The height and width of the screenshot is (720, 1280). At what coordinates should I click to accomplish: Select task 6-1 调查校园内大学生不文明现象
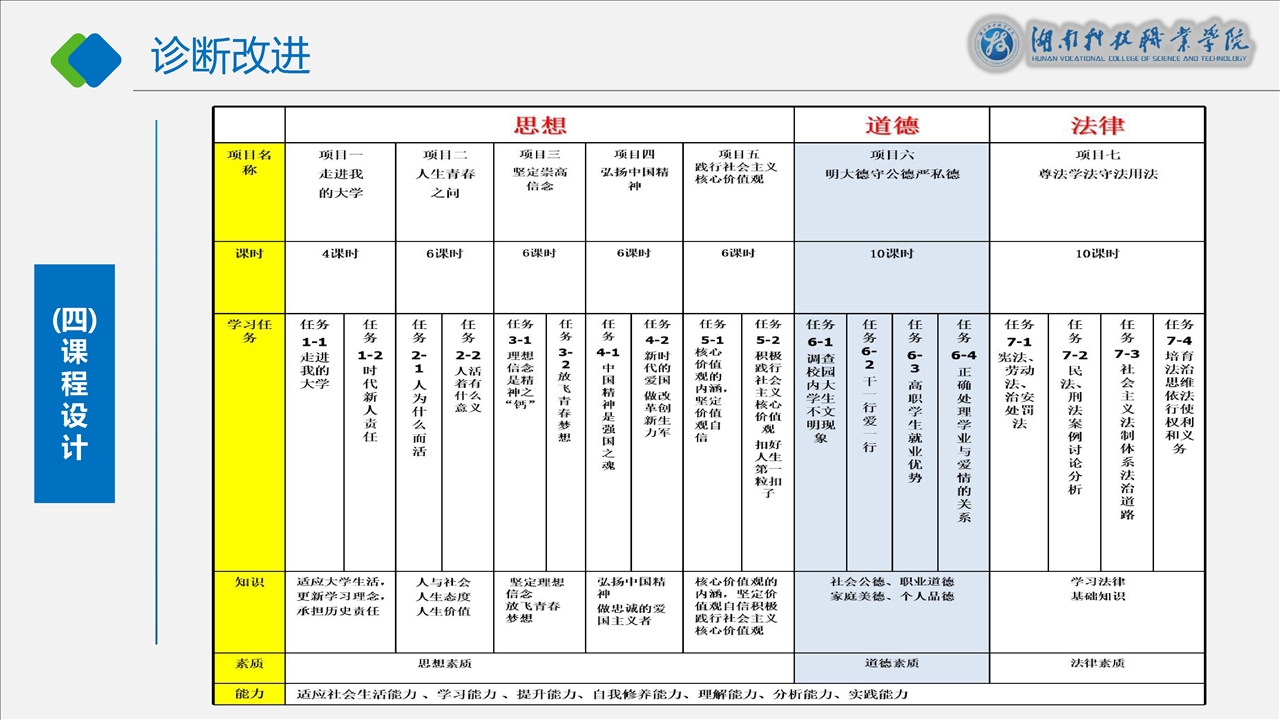[x=820, y=382]
